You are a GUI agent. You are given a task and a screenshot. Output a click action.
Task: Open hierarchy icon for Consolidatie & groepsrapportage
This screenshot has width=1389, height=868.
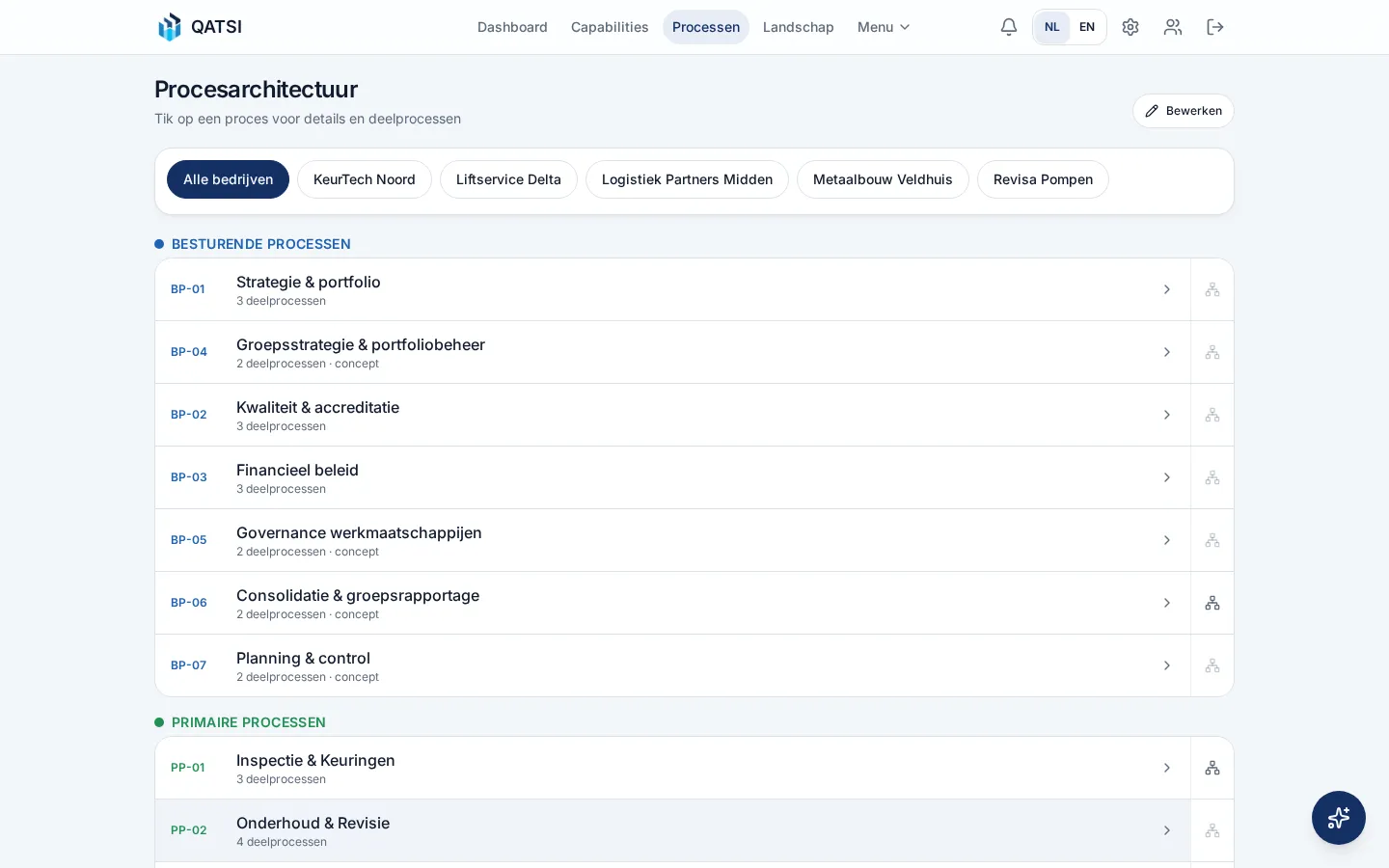(x=1212, y=603)
